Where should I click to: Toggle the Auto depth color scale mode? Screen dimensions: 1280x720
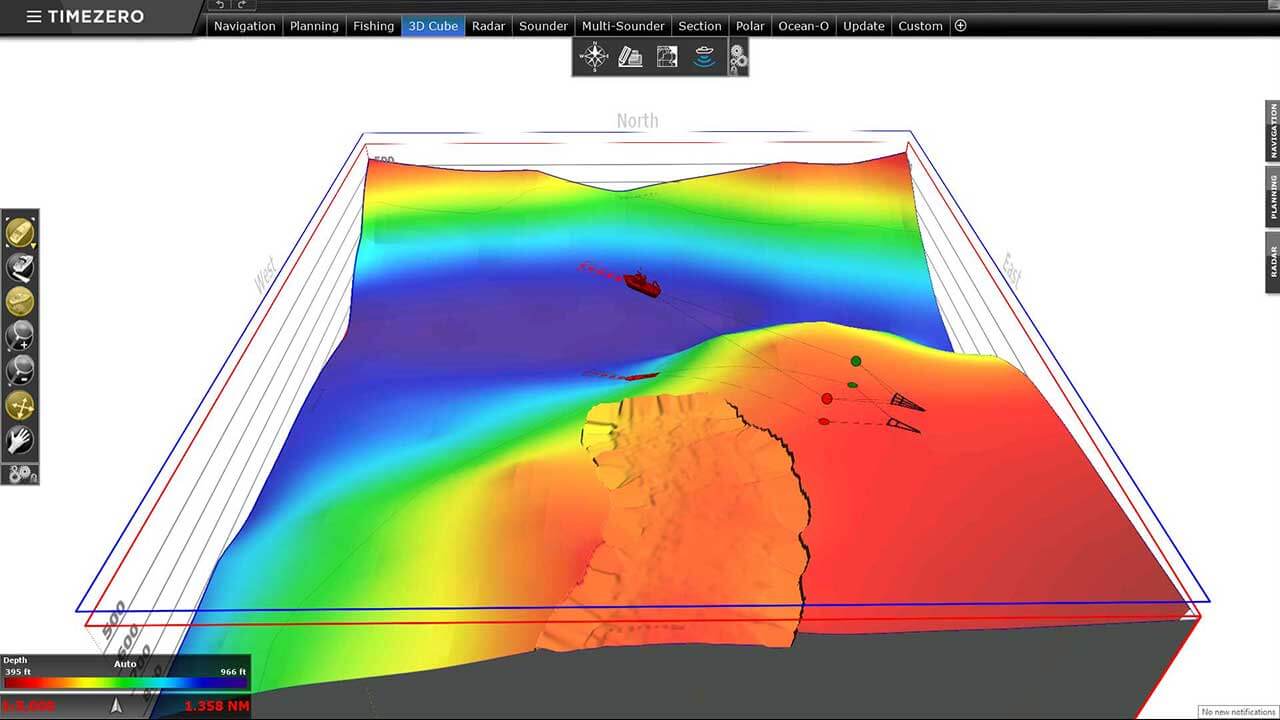coord(125,662)
